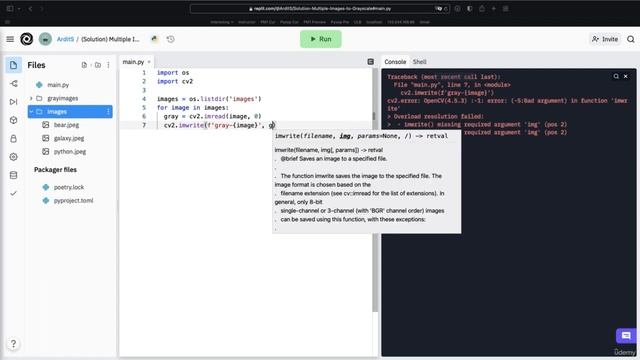The width and height of the screenshot is (640, 360).
Task: Open the images folder options menu
Action: coord(108,112)
